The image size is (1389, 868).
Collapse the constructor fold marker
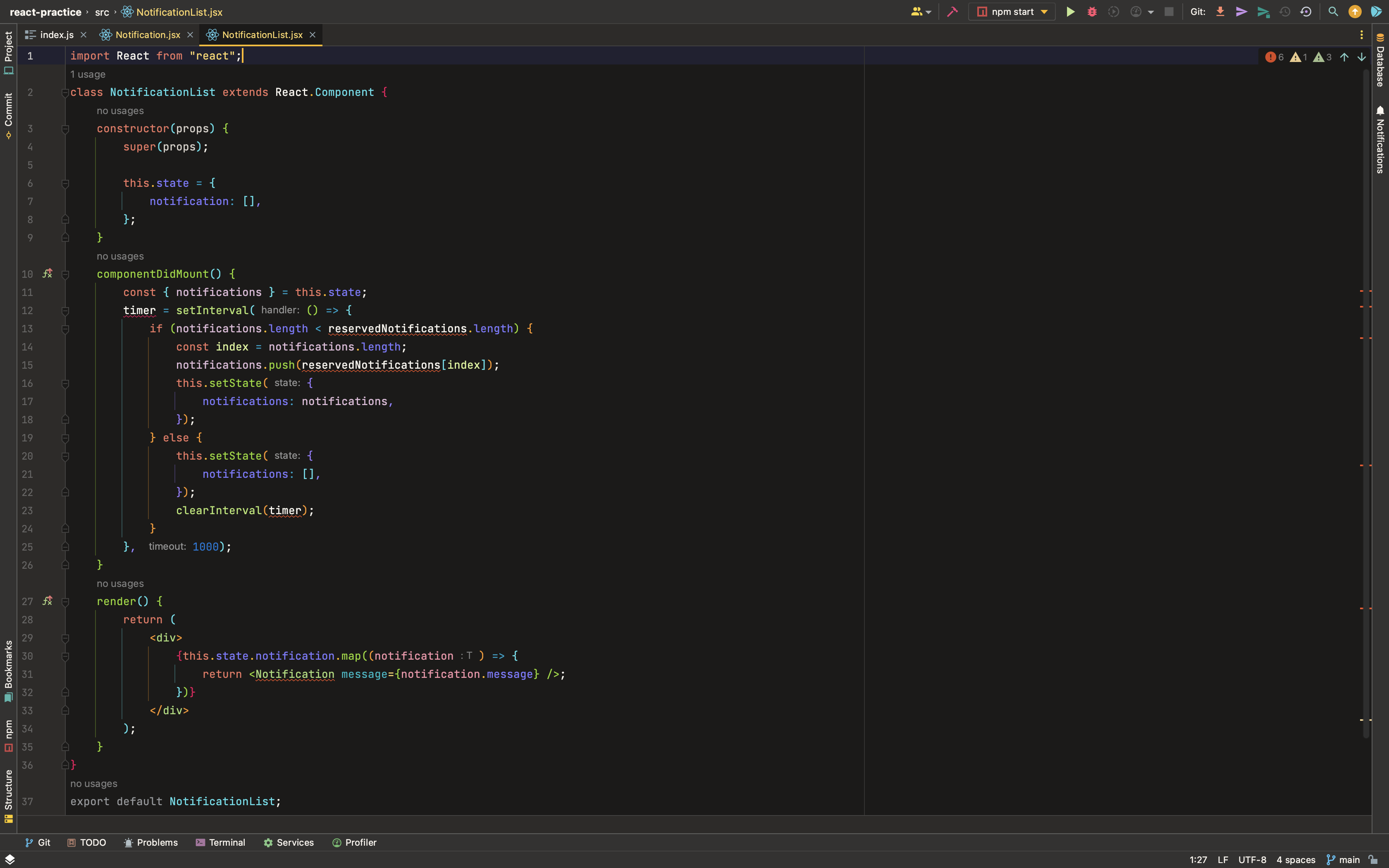click(x=65, y=129)
